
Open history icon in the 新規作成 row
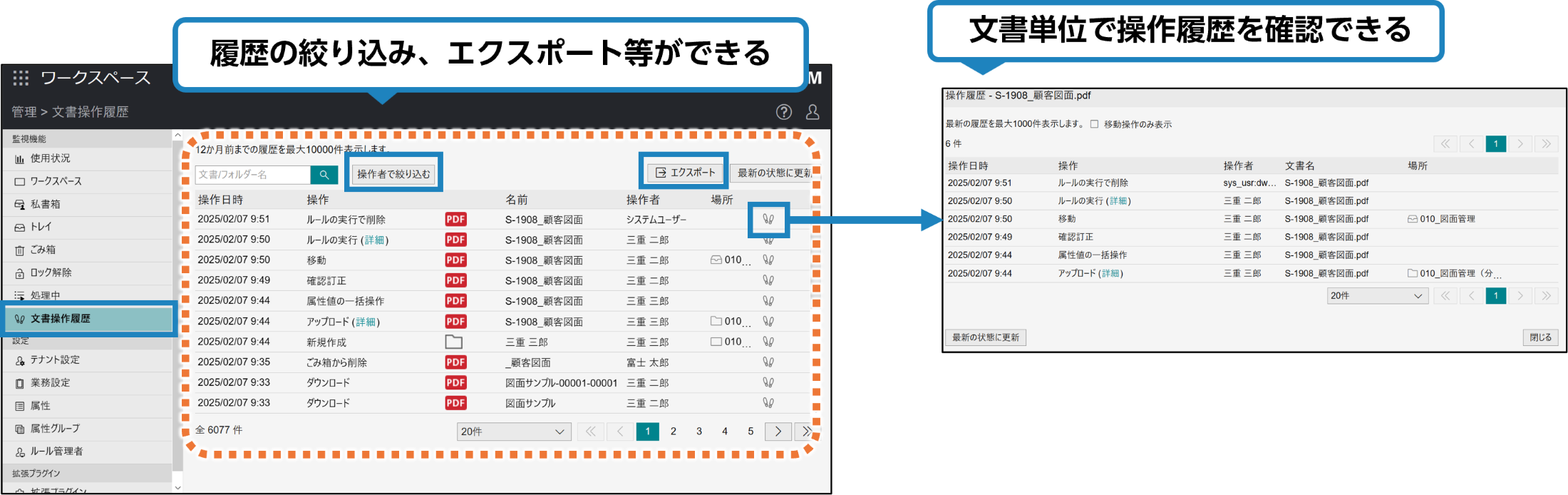click(x=768, y=342)
